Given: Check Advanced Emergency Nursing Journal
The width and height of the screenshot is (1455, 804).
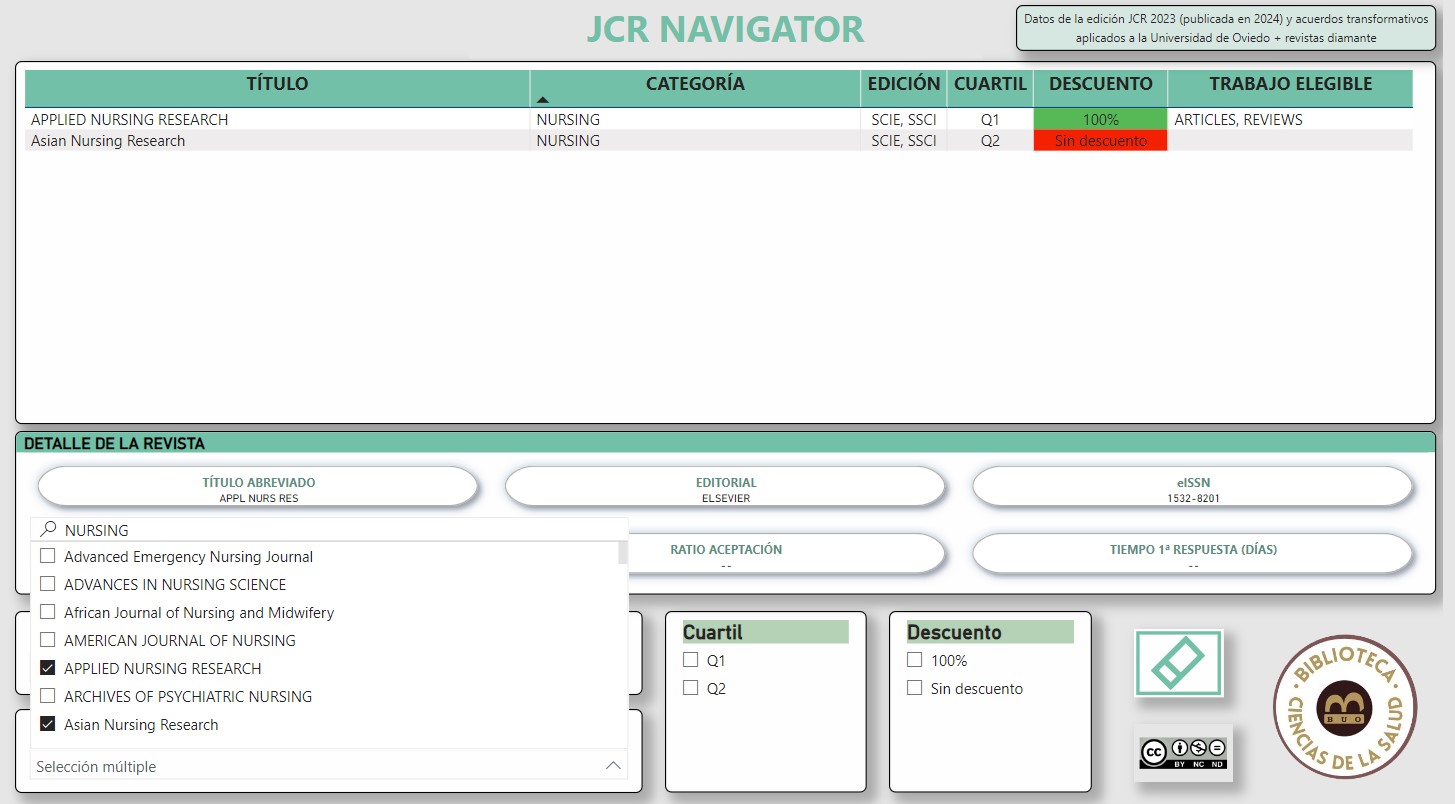Looking at the screenshot, I should pos(47,556).
